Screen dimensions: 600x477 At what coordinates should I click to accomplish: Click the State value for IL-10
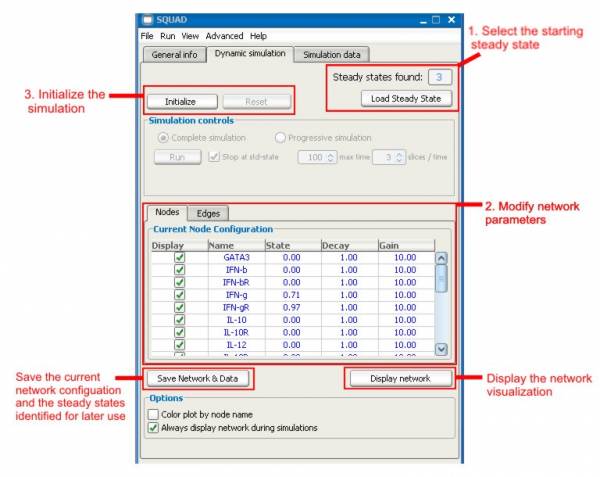pos(291,320)
